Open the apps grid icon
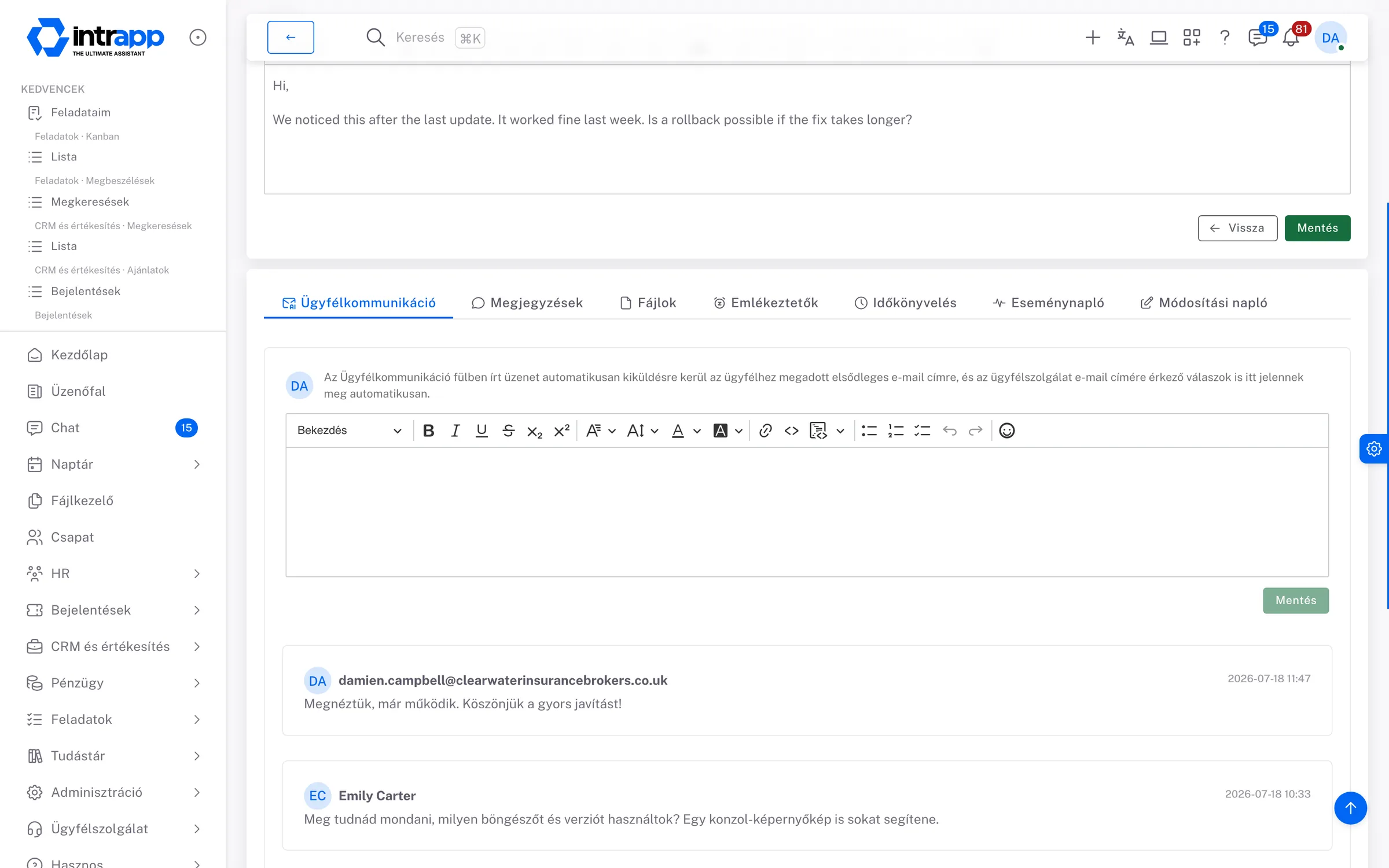Viewport: 1389px width, 868px height. click(1192, 38)
